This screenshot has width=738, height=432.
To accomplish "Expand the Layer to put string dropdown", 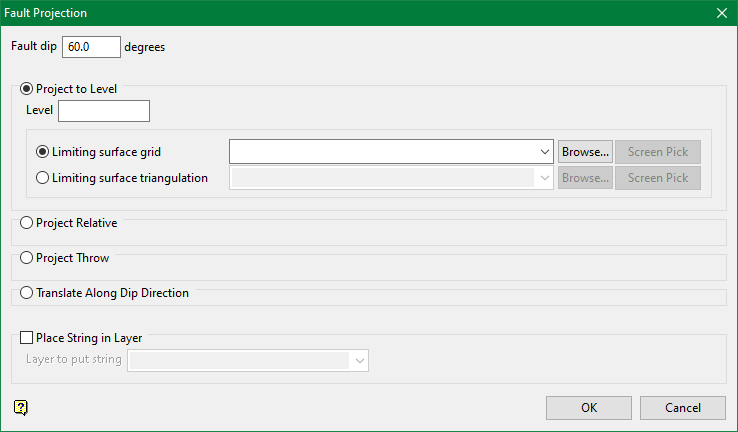I will pyautogui.click(x=359, y=360).
